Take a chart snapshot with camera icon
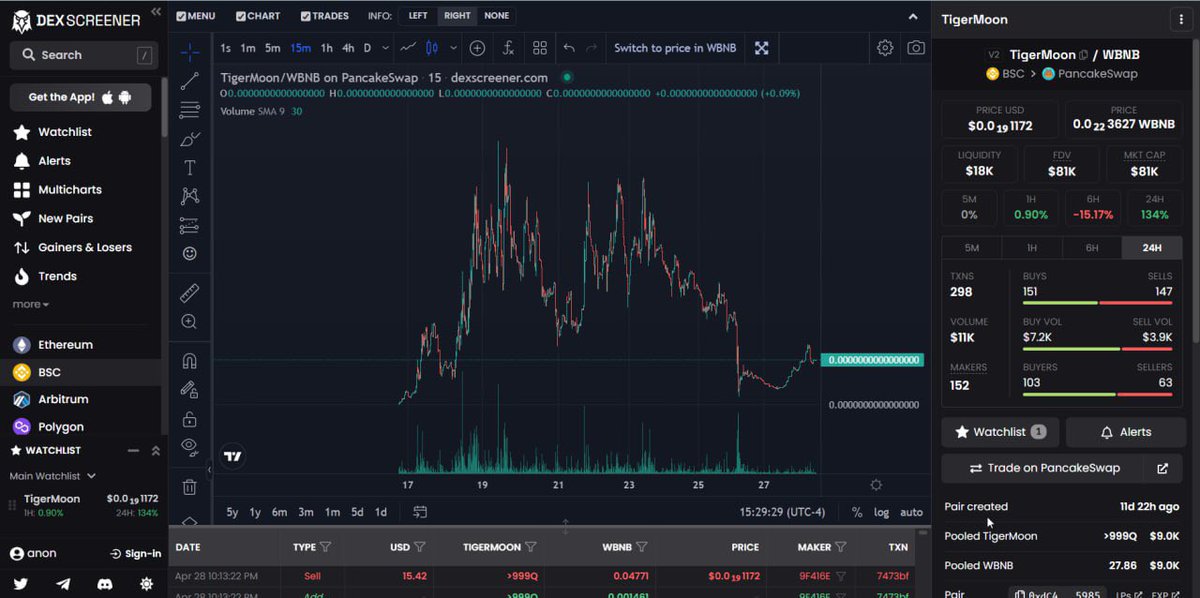1200x598 pixels. coord(916,48)
